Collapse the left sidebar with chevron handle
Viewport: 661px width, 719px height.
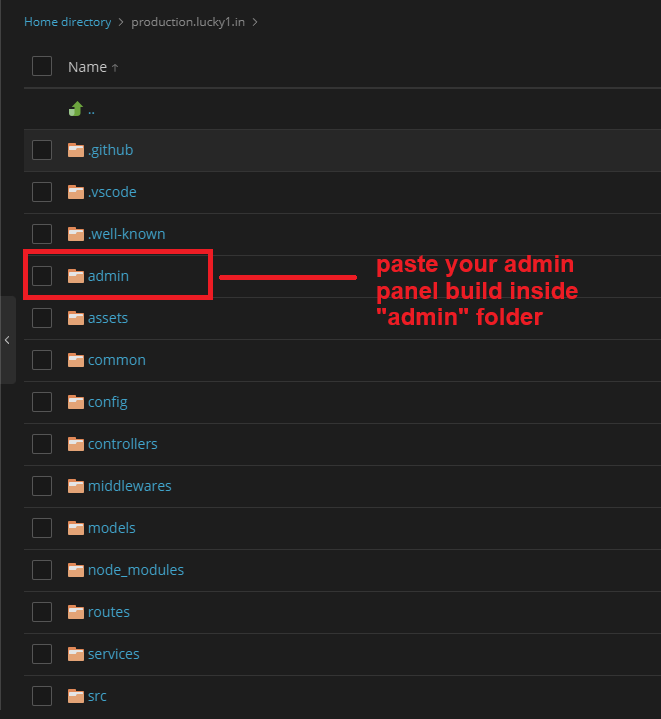point(7,340)
